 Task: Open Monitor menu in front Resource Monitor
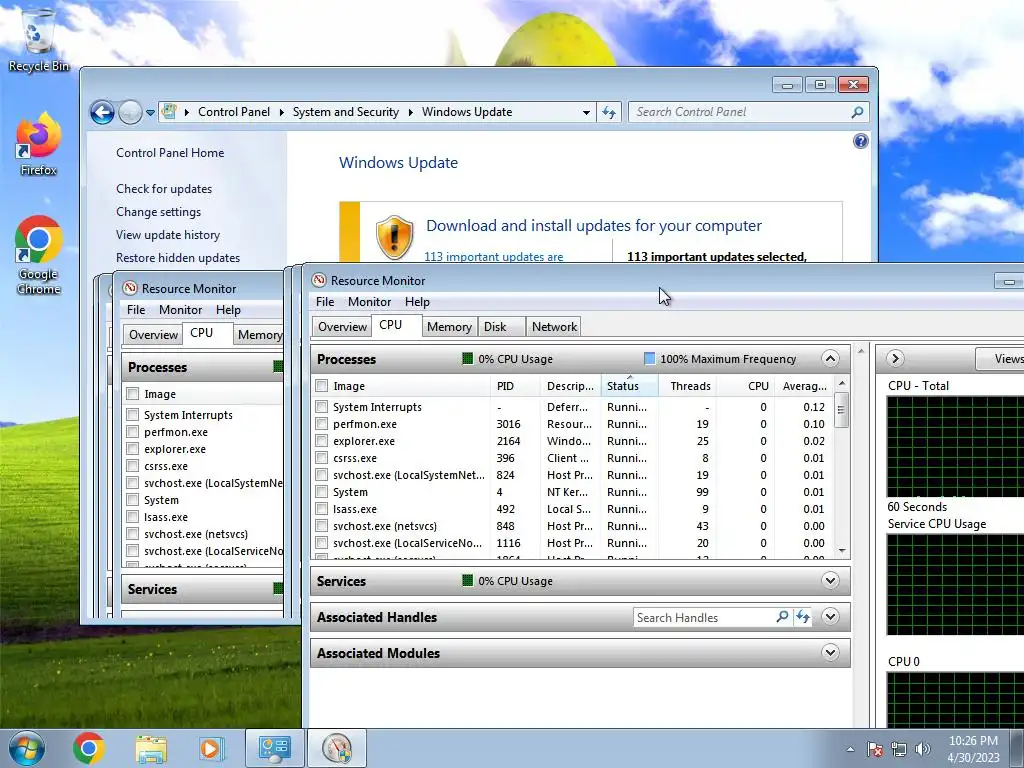pyautogui.click(x=369, y=302)
